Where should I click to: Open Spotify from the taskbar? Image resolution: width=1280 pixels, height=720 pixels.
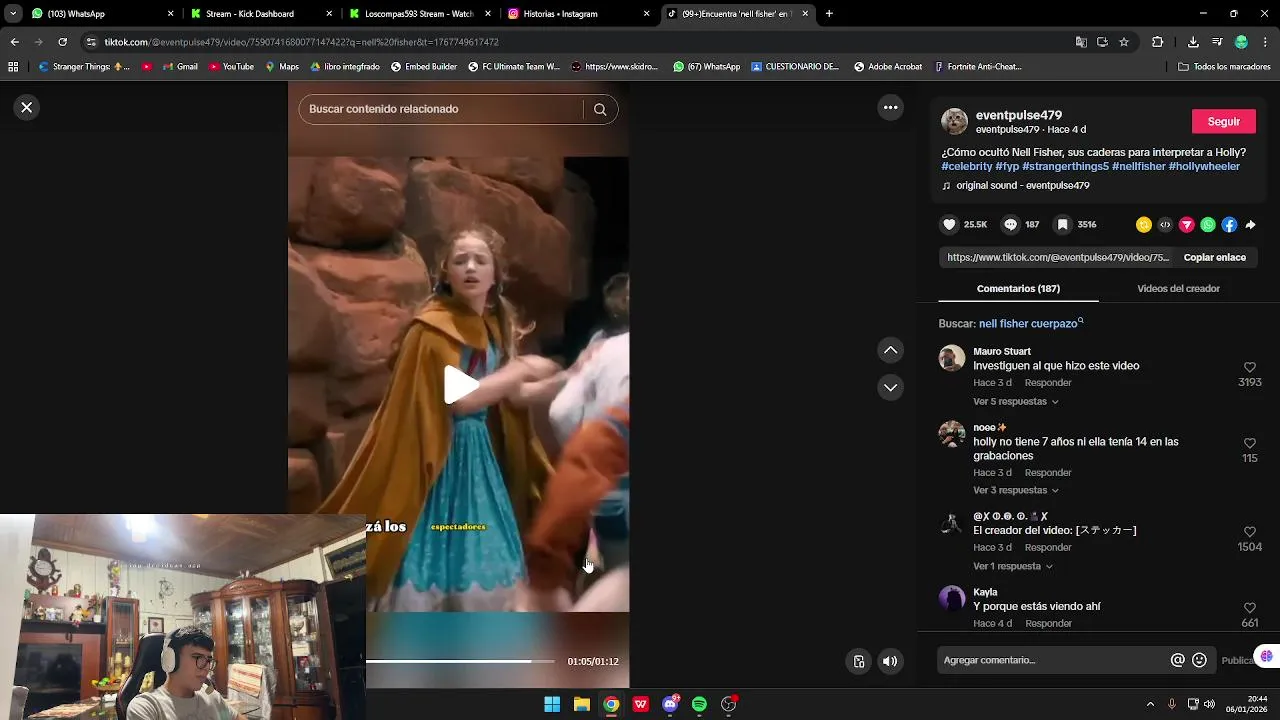click(699, 704)
